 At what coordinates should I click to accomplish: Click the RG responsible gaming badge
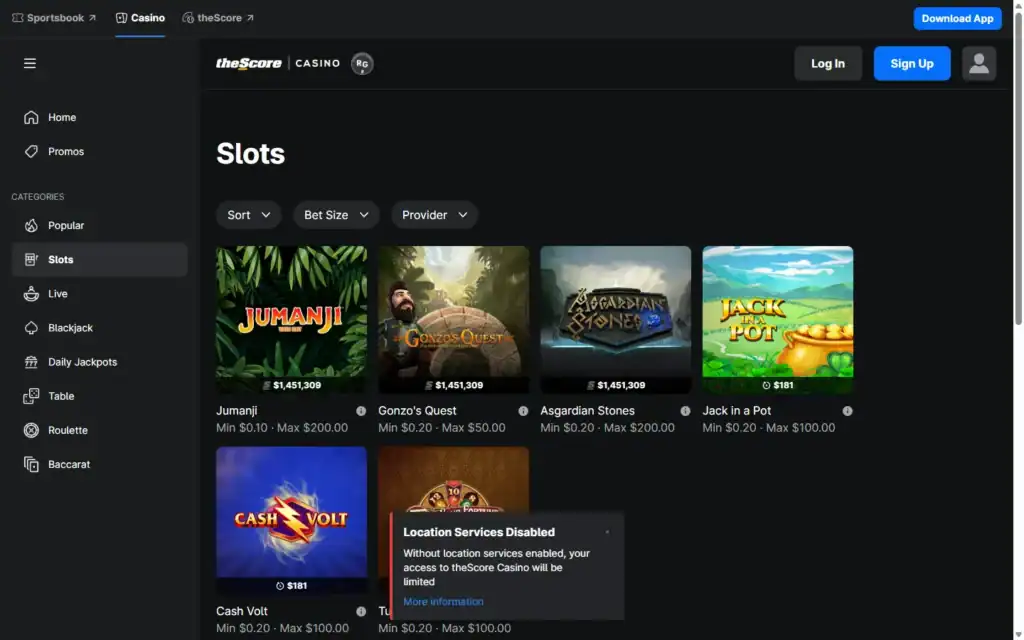(x=362, y=63)
